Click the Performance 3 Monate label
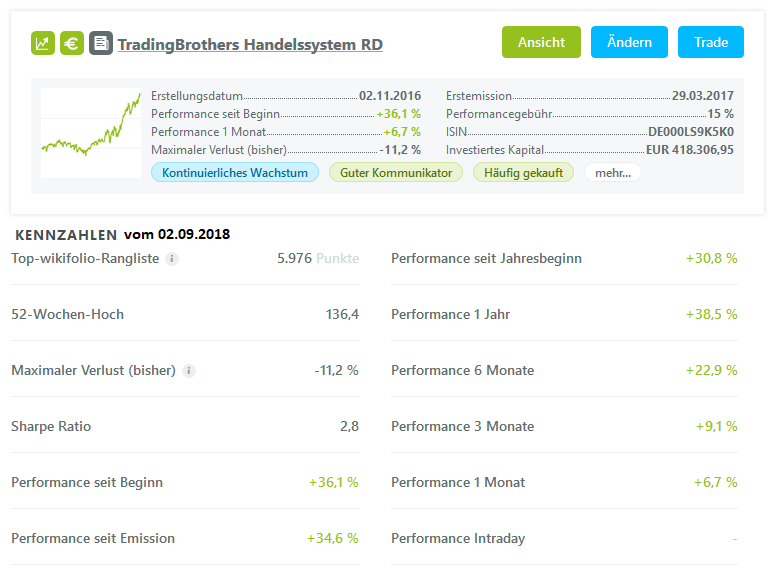The image size is (774, 575). 463,426
